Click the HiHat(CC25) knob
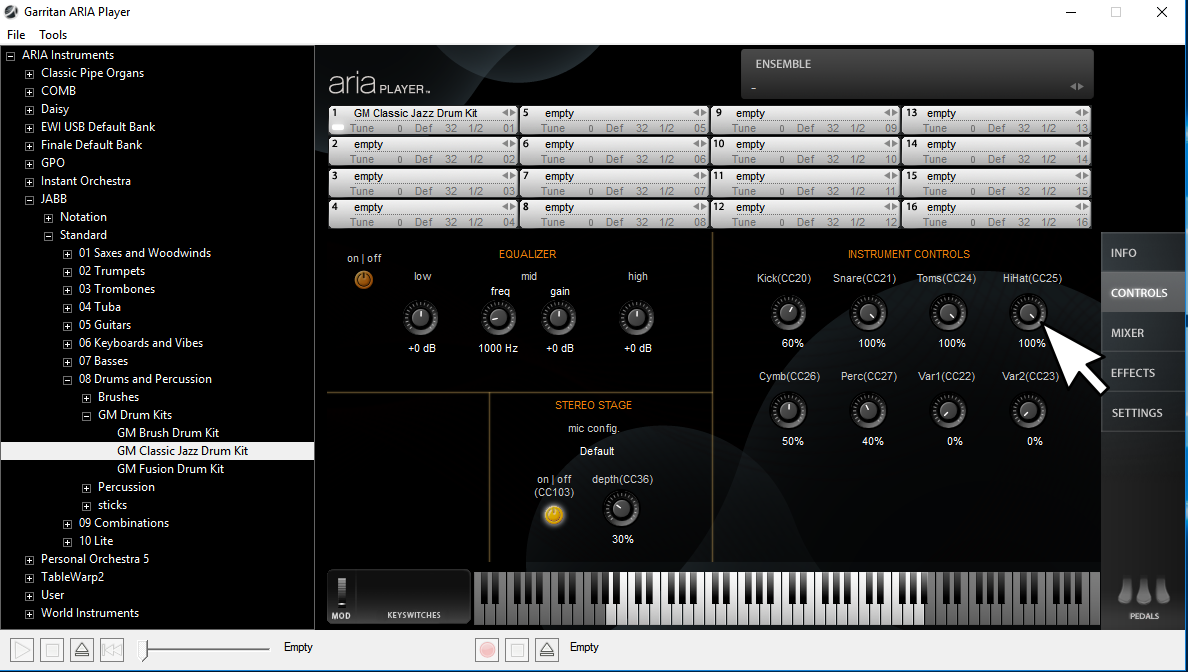The height and width of the screenshot is (672, 1188). 1029,314
